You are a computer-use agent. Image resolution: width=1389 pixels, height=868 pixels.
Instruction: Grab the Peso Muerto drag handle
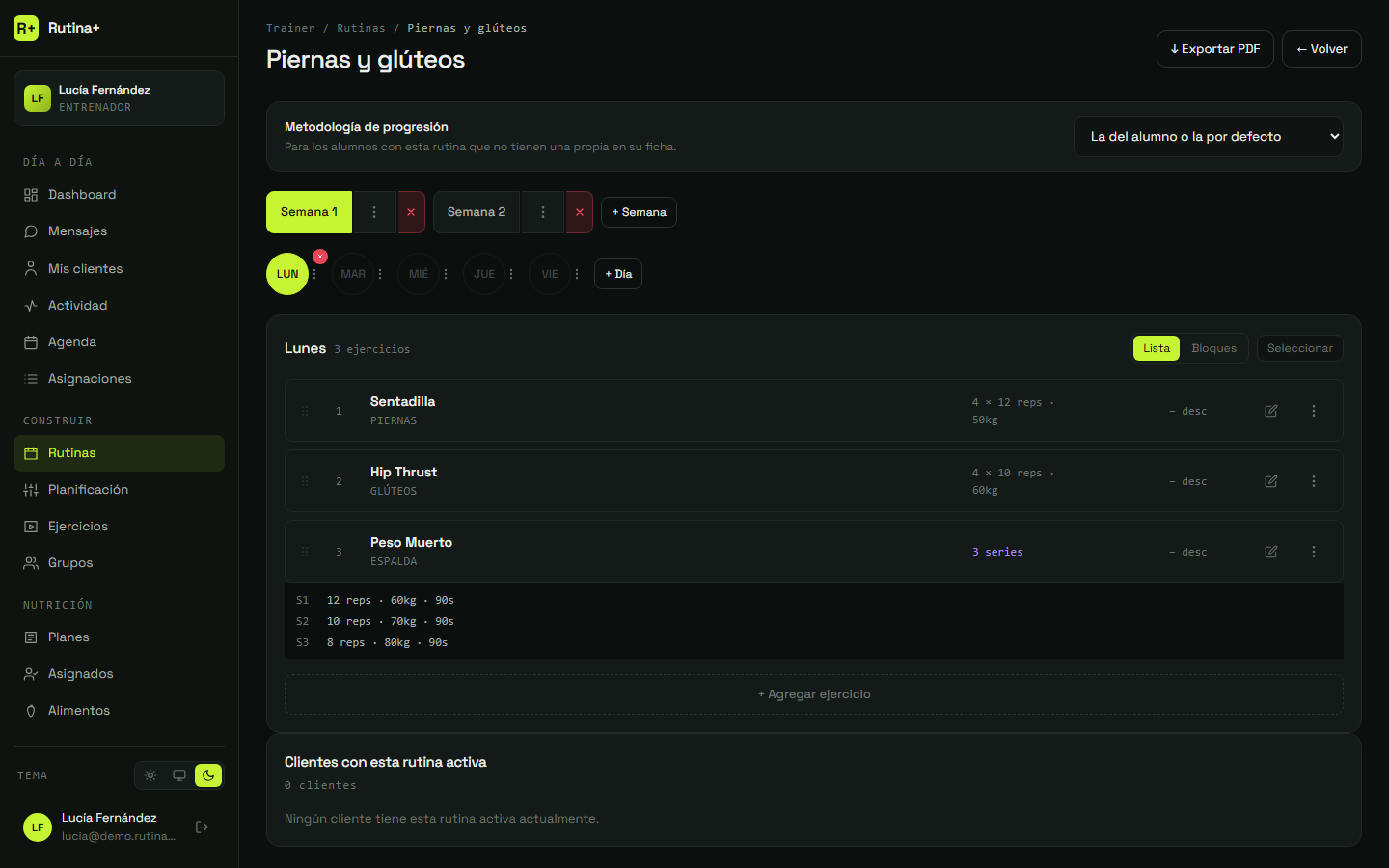click(x=305, y=552)
